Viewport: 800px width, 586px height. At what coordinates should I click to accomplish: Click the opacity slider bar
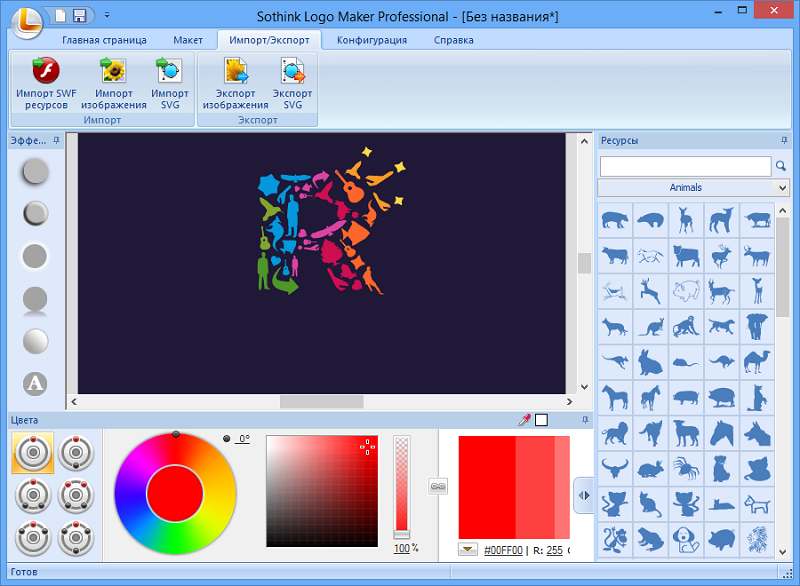(402, 487)
